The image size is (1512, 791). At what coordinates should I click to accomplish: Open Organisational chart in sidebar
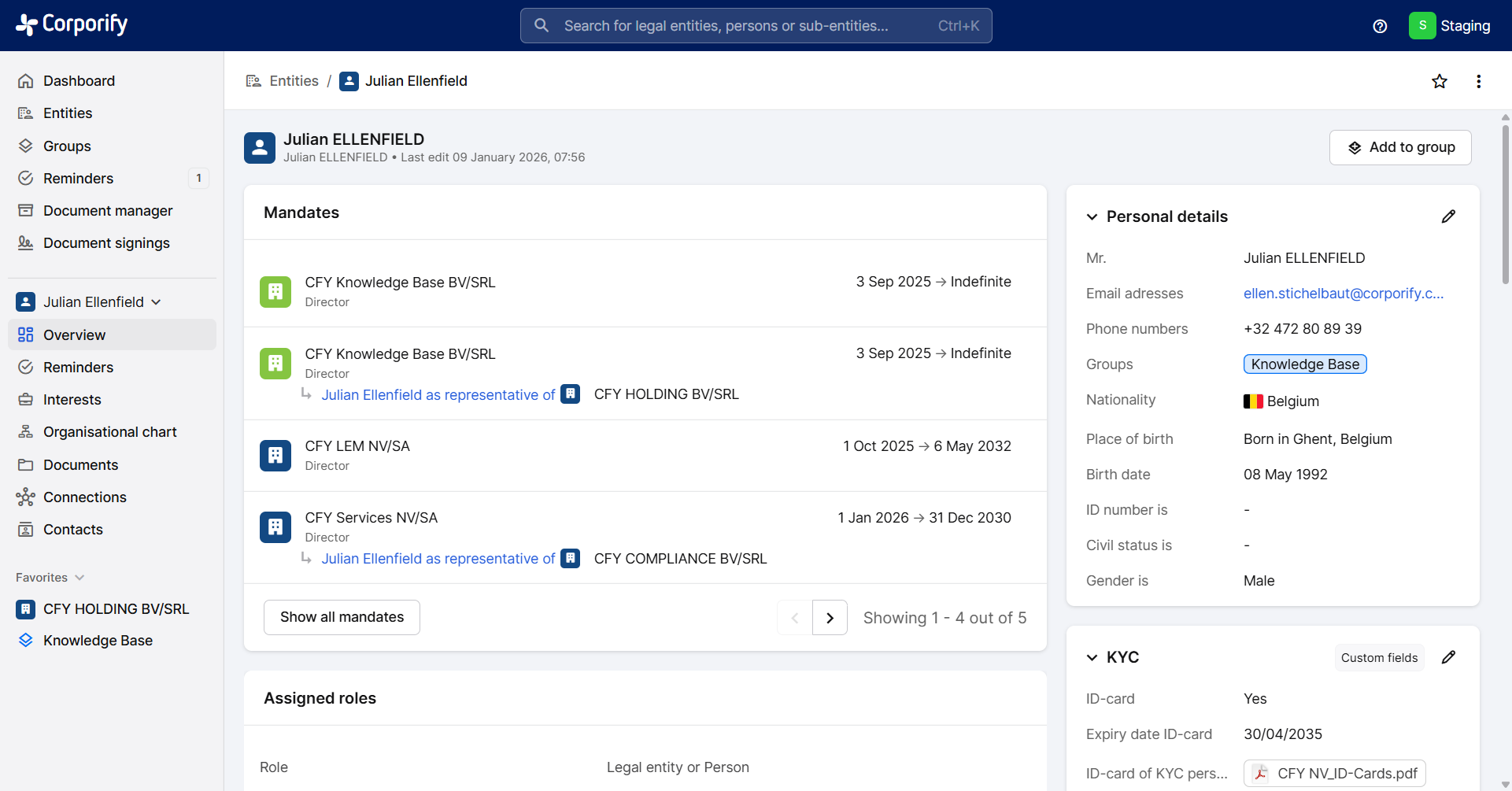coord(109,432)
